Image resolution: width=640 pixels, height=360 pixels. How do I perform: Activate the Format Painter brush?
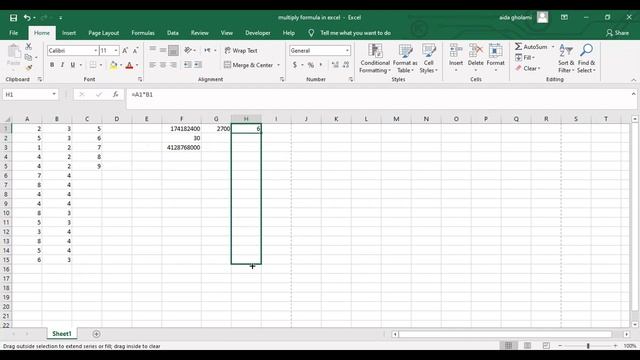[29, 67]
